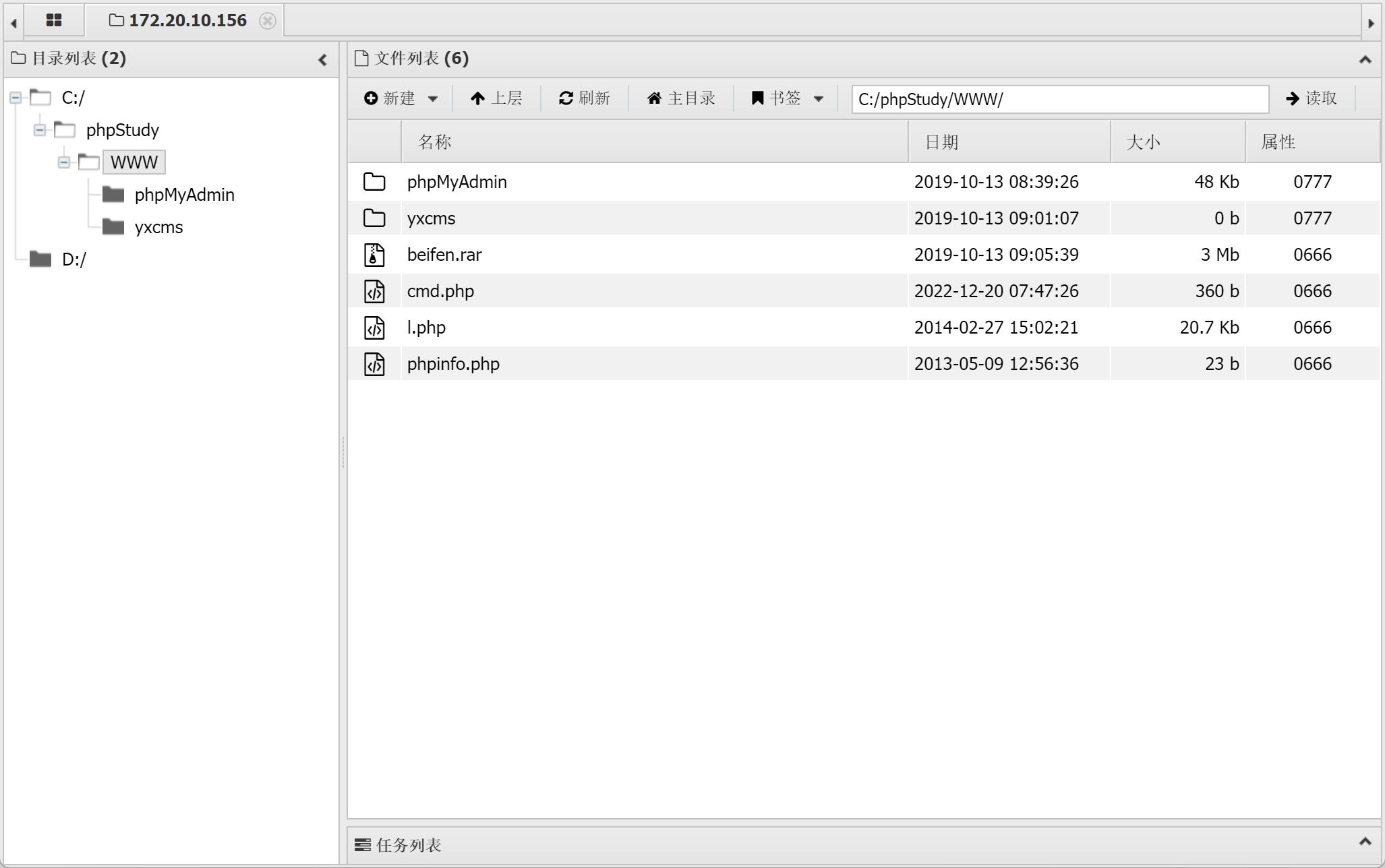Image resolution: width=1385 pixels, height=868 pixels.
Task: Select the 172.20.10.156 tab
Action: 187,20
